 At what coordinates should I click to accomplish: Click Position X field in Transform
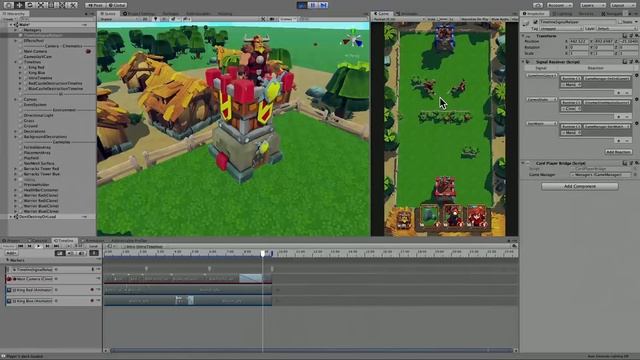[x=579, y=42]
